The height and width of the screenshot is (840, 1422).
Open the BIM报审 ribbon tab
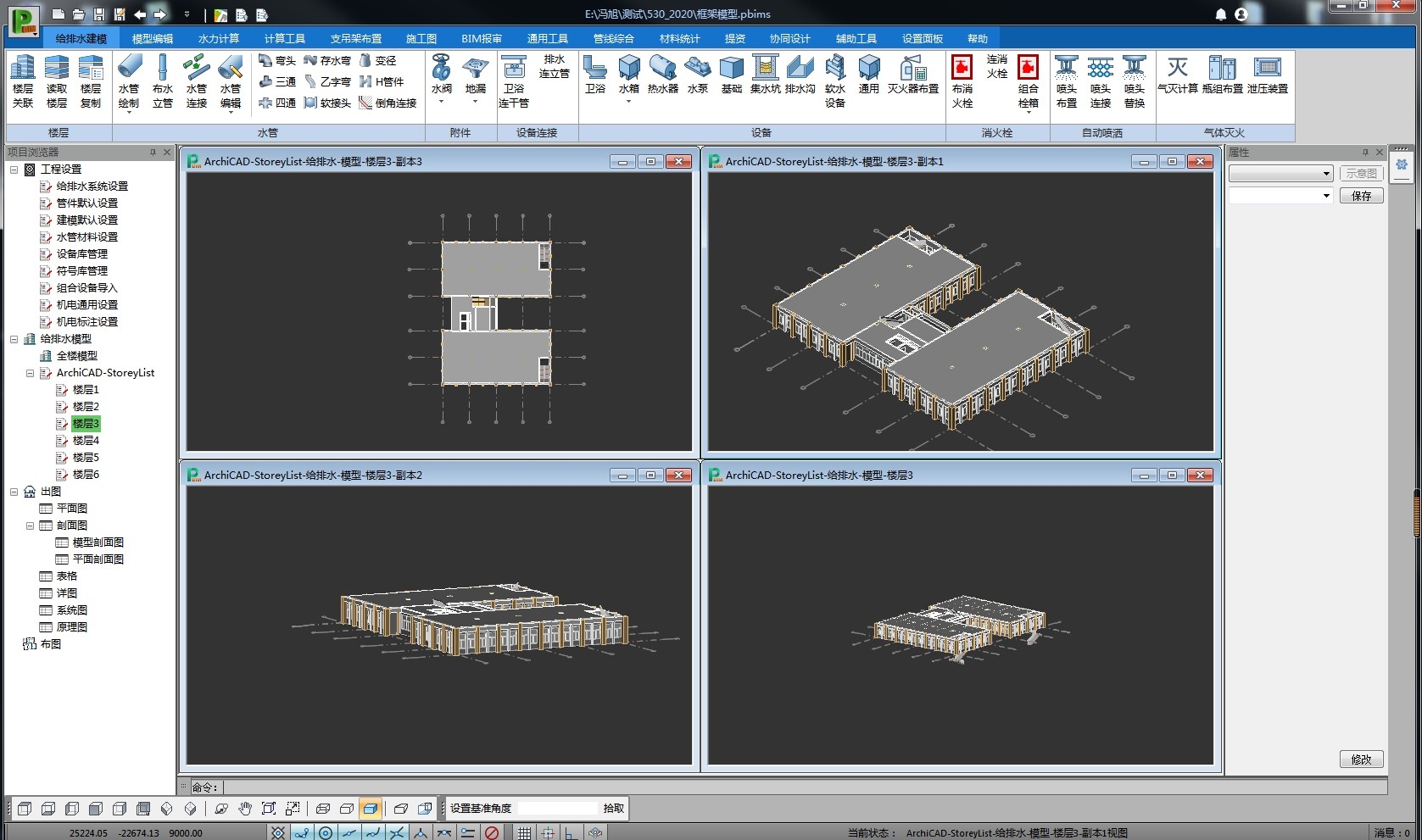click(481, 39)
